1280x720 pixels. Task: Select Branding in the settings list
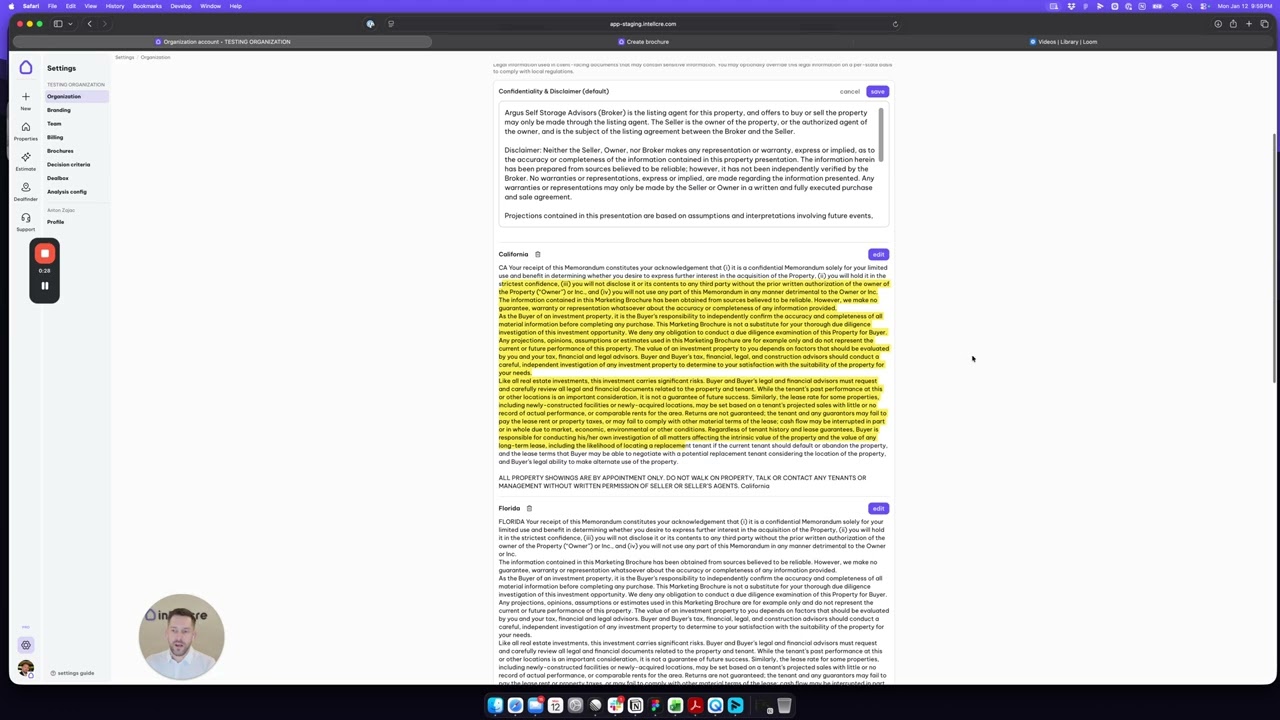point(58,110)
